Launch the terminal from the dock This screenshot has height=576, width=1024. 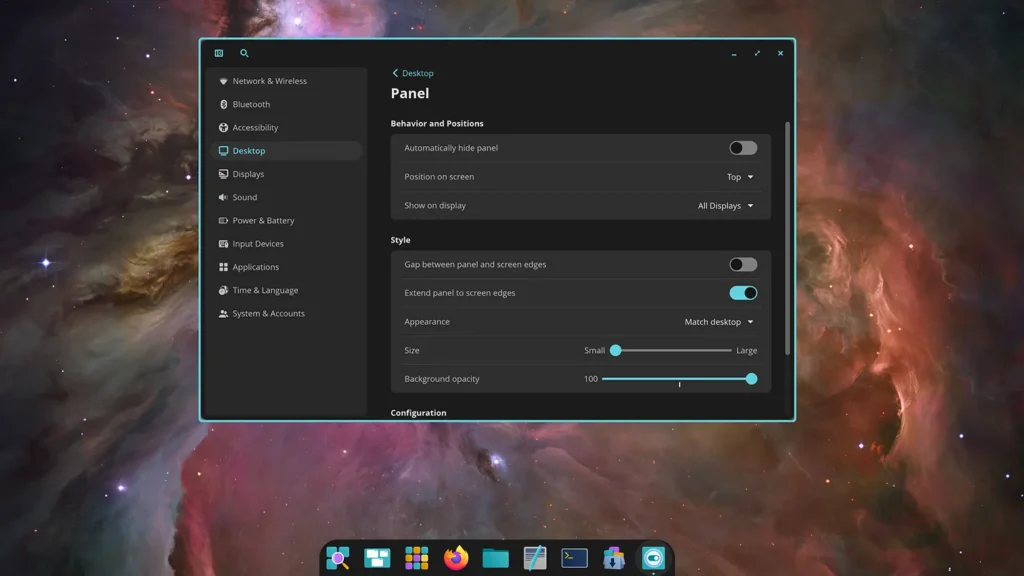coord(574,558)
